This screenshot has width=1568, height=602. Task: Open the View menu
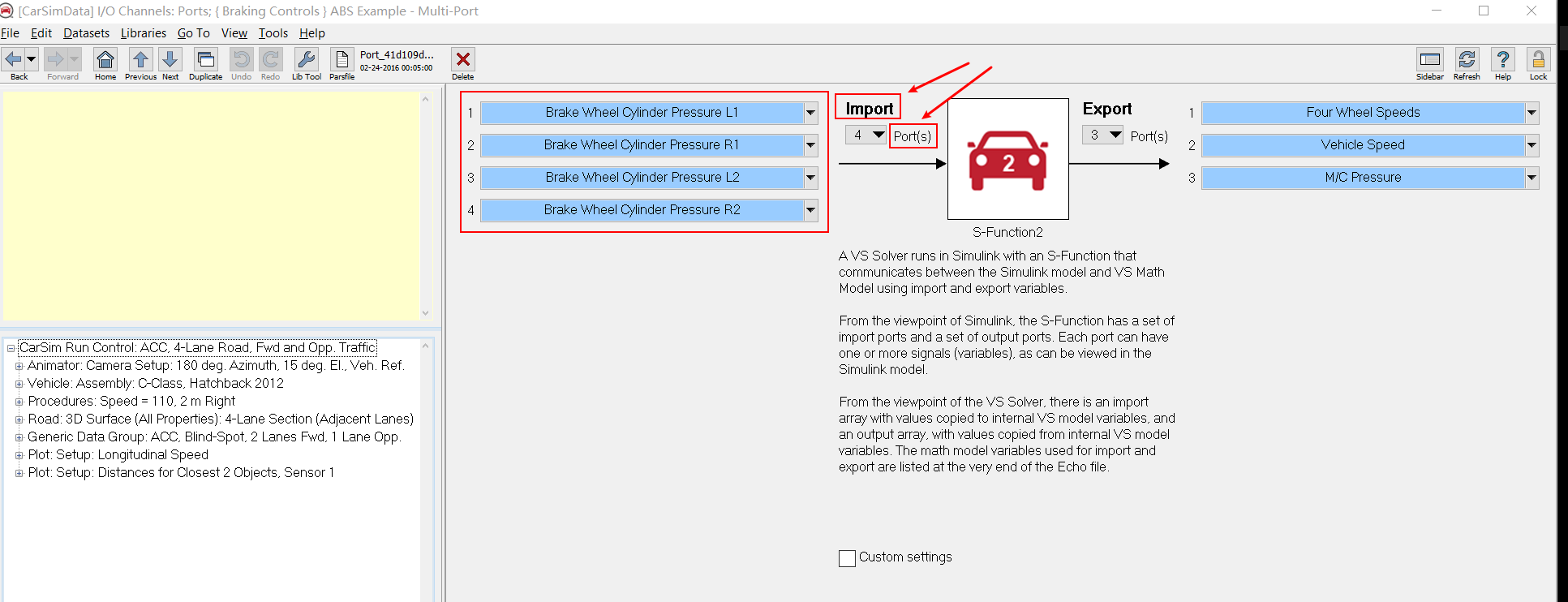(x=234, y=33)
